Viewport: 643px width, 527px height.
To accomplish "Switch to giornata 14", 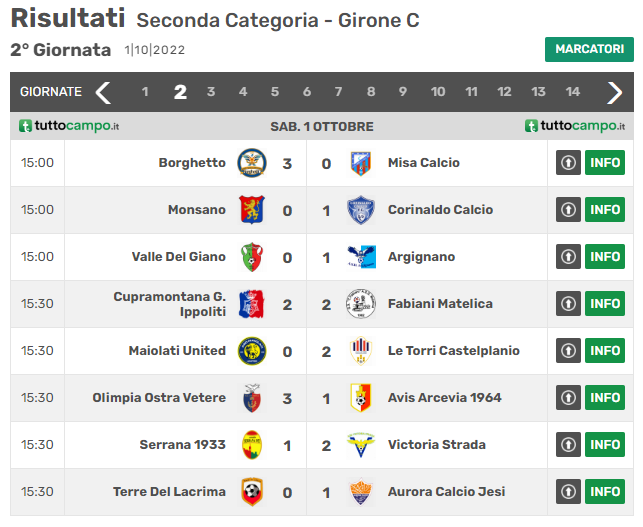I will point(572,91).
